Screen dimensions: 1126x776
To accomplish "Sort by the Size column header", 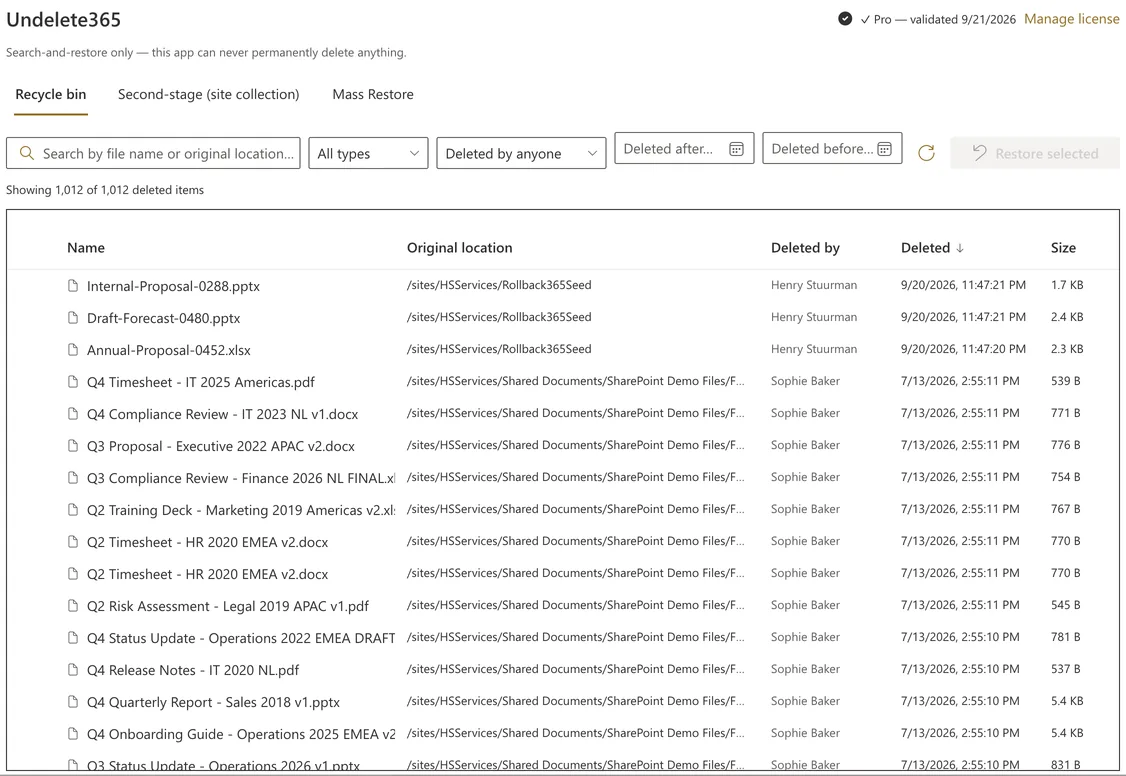I will 1063,248.
